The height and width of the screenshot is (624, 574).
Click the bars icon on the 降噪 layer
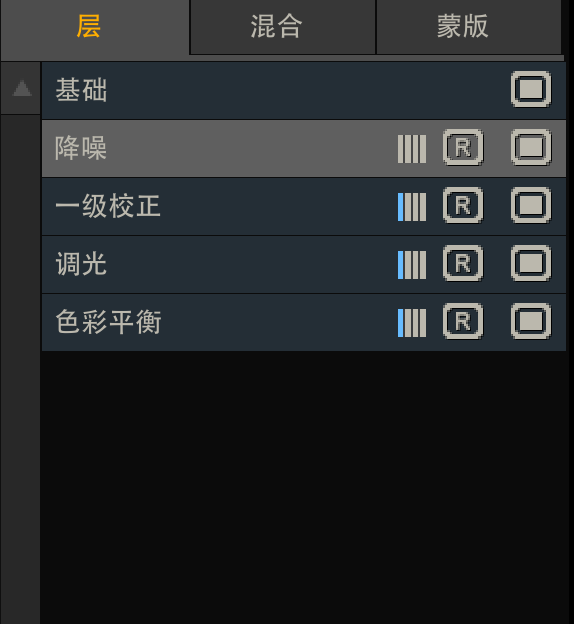412,149
